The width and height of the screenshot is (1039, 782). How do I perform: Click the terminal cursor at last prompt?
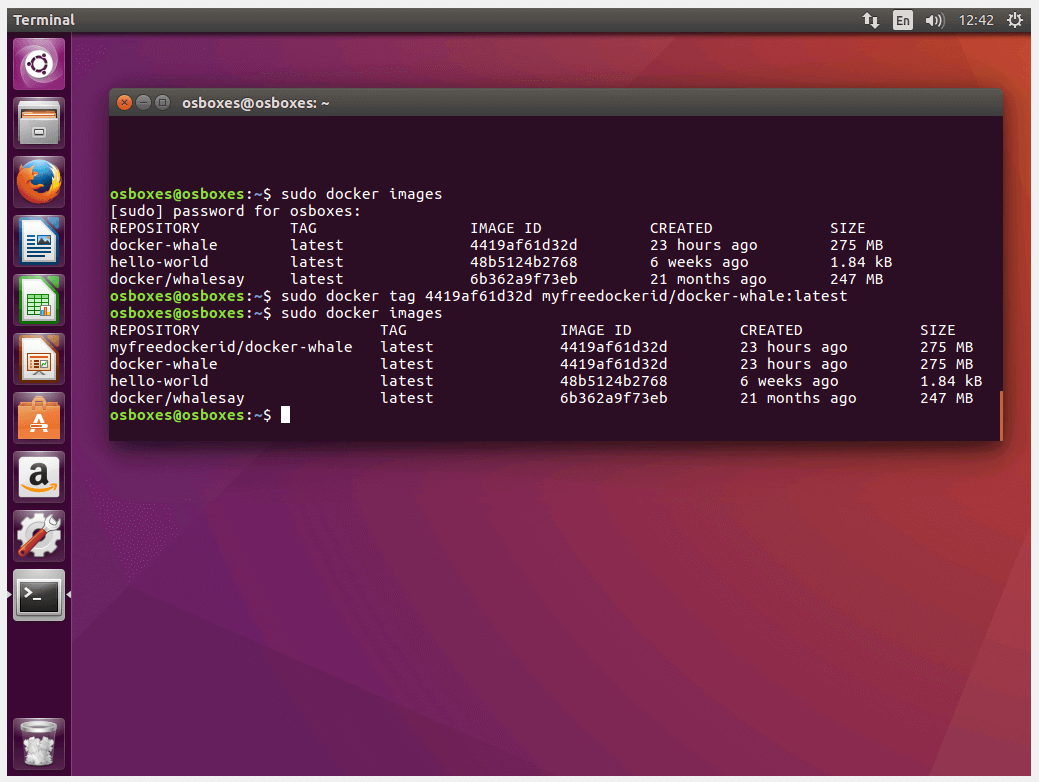coord(286,415)
